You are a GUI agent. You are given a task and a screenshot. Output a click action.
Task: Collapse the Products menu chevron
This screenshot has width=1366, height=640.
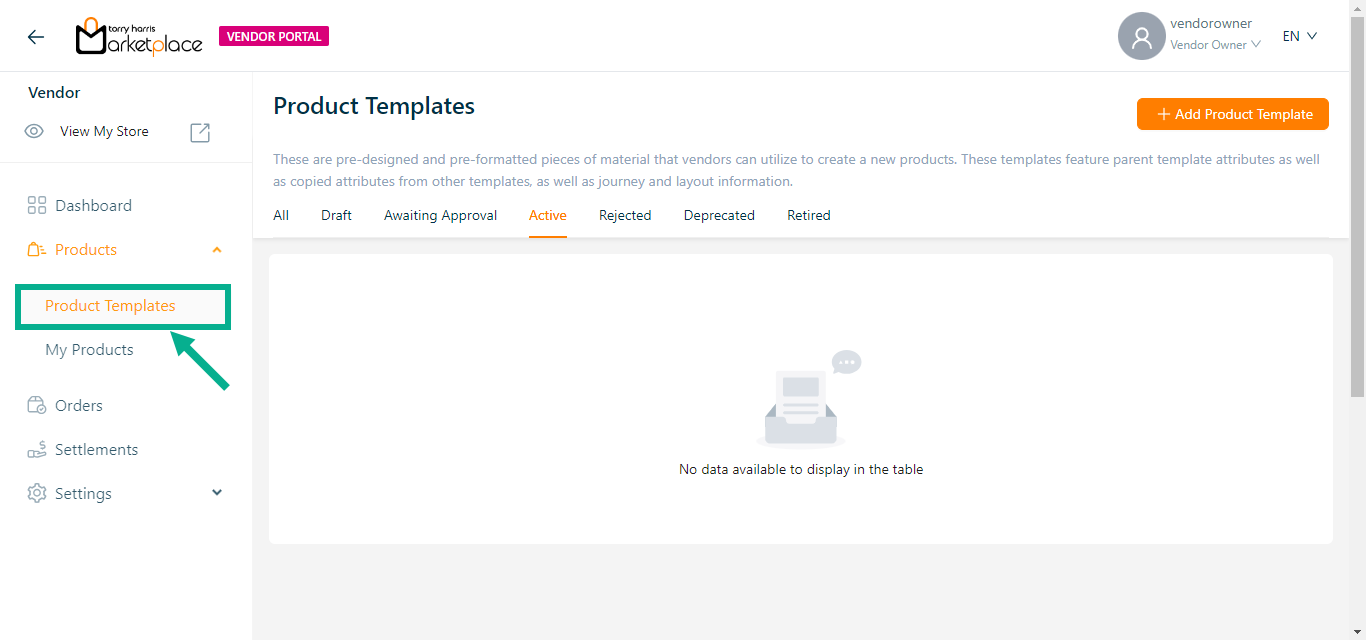pos(217,250)
